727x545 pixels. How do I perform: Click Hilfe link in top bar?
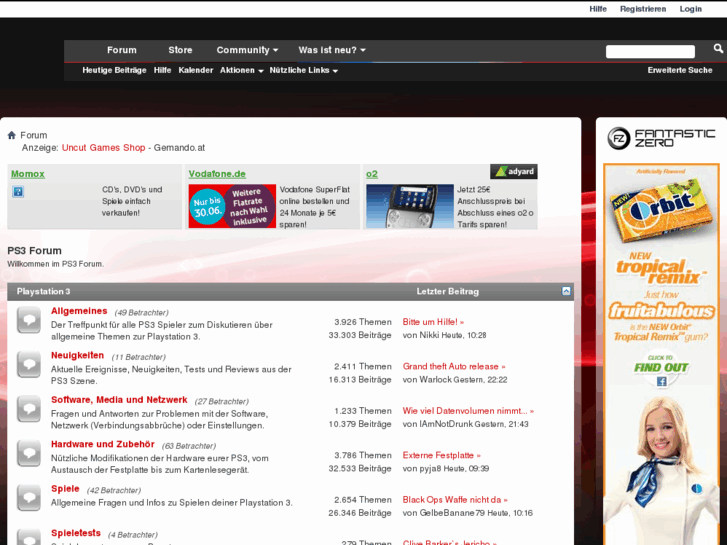tap(598, 9)
